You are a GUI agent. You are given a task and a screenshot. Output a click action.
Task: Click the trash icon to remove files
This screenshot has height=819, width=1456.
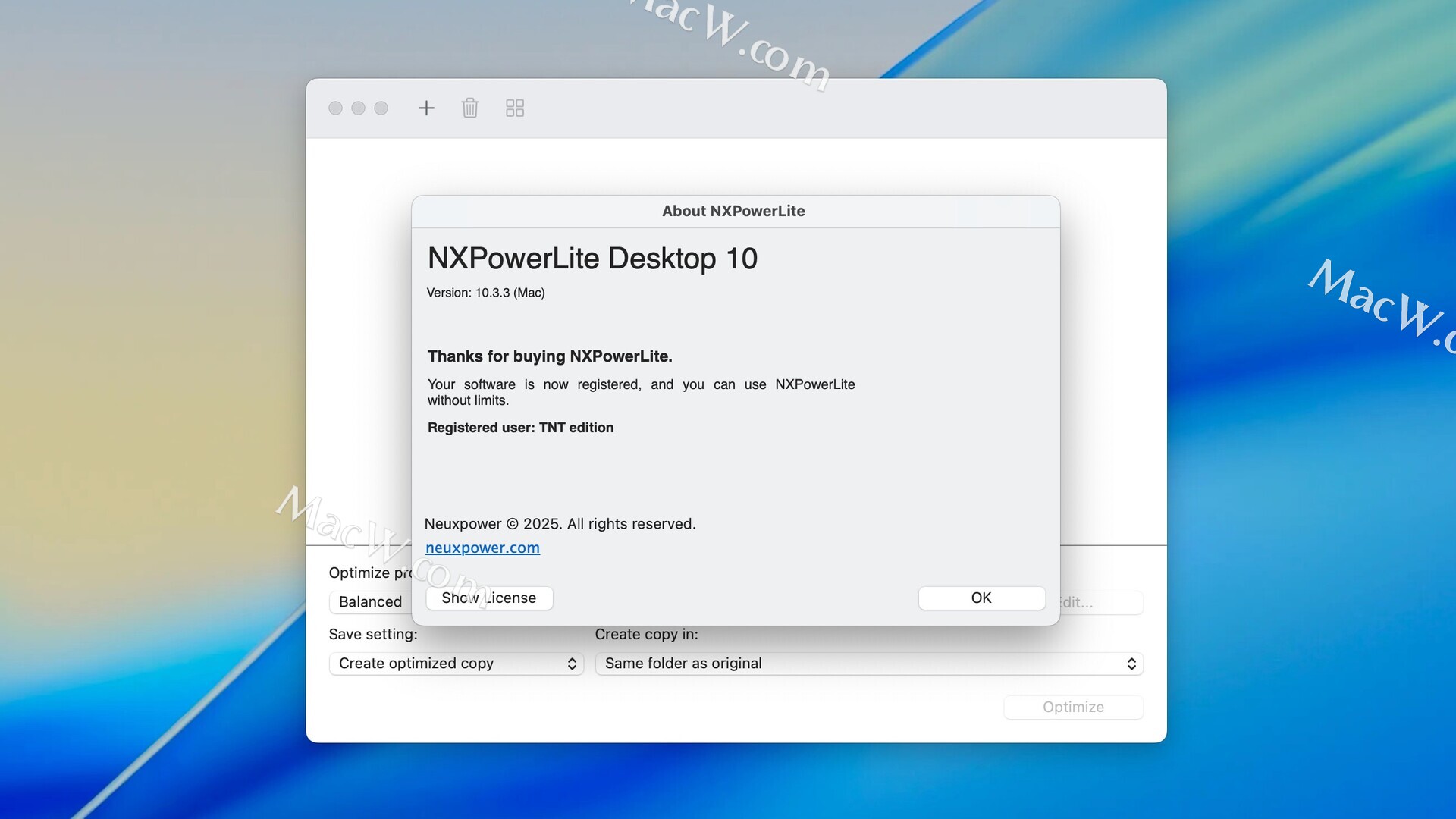click(470, 108)
